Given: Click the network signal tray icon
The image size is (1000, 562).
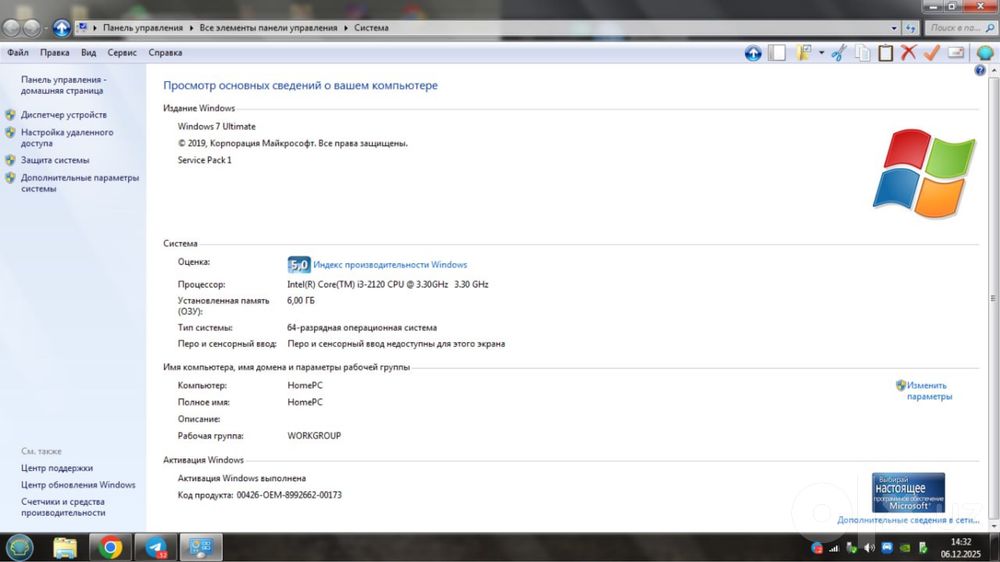Looking at the screenshot, I should (x=834, y=548).
